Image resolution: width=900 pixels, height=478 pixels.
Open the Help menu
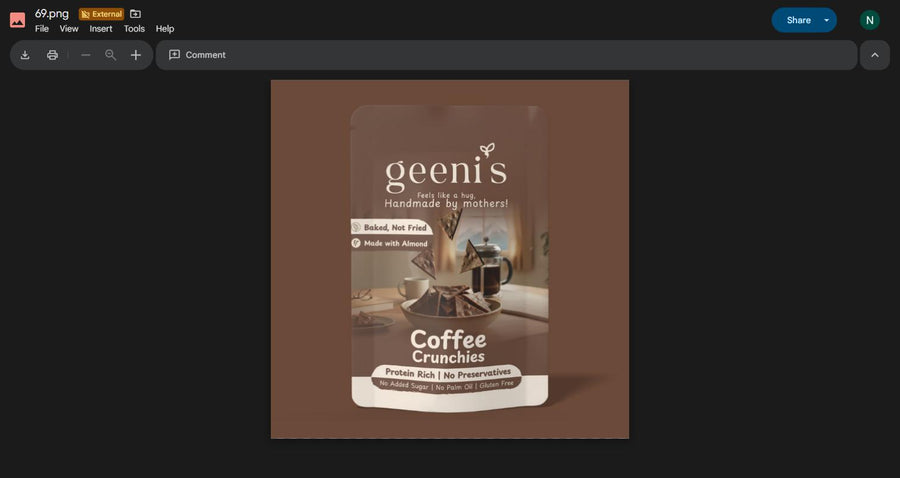tap(165, 29)
